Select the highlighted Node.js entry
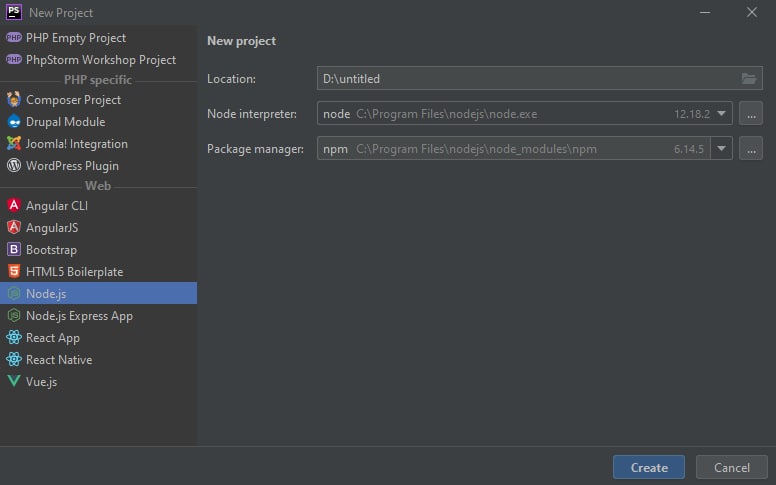Viewport: 776px width, 485px height. (x=98, y=293)
